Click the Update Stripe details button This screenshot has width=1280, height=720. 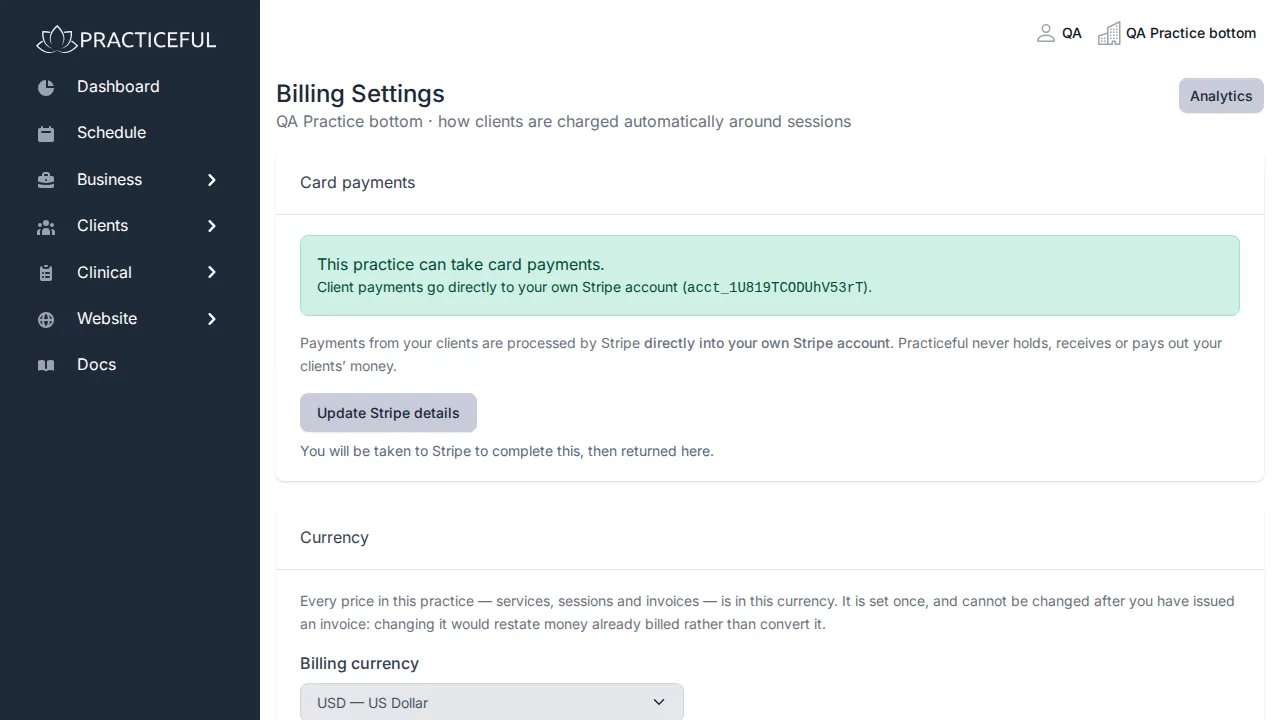pyautogui.click(x=388, y=413)
